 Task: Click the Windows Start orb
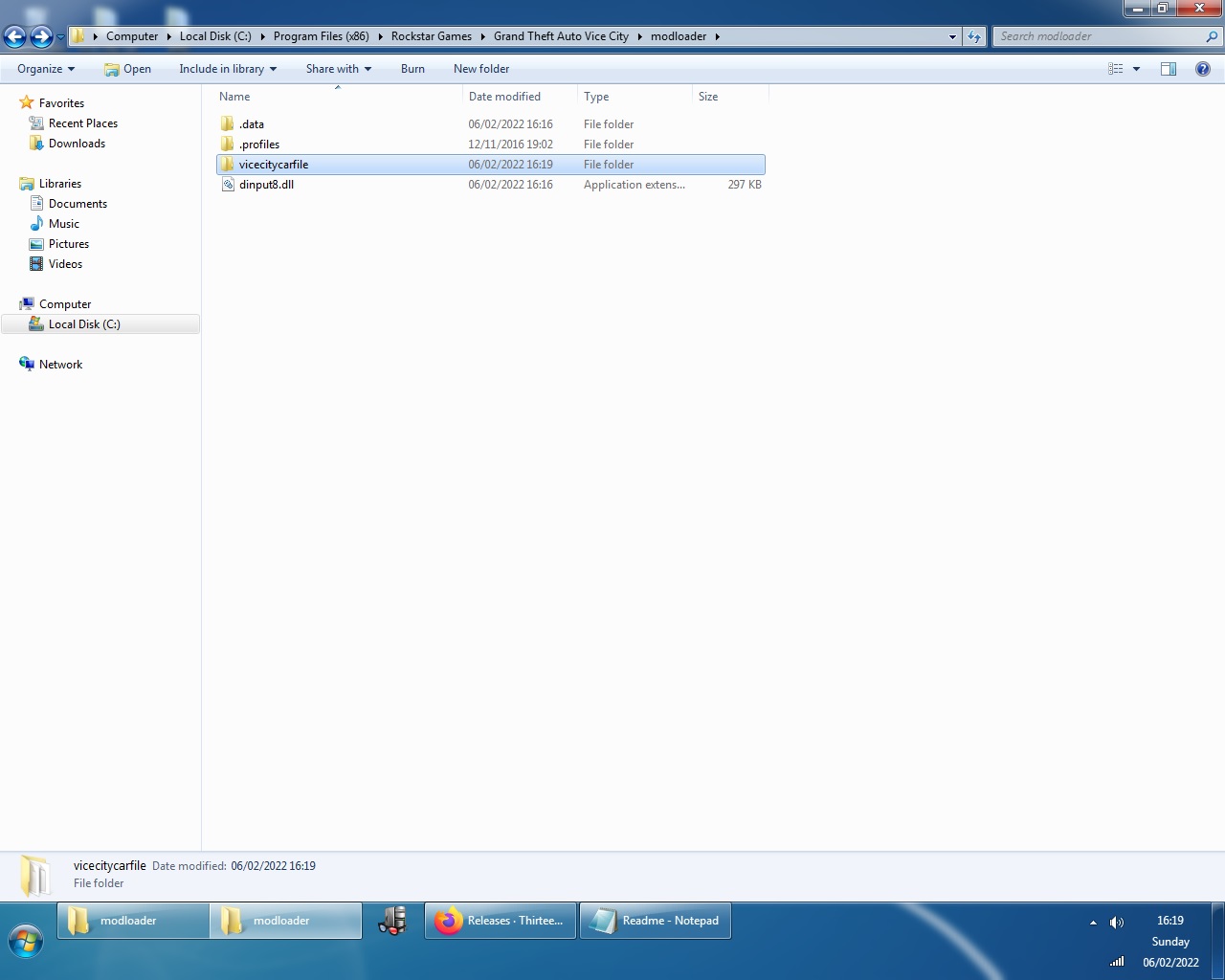tap(26, 942)
